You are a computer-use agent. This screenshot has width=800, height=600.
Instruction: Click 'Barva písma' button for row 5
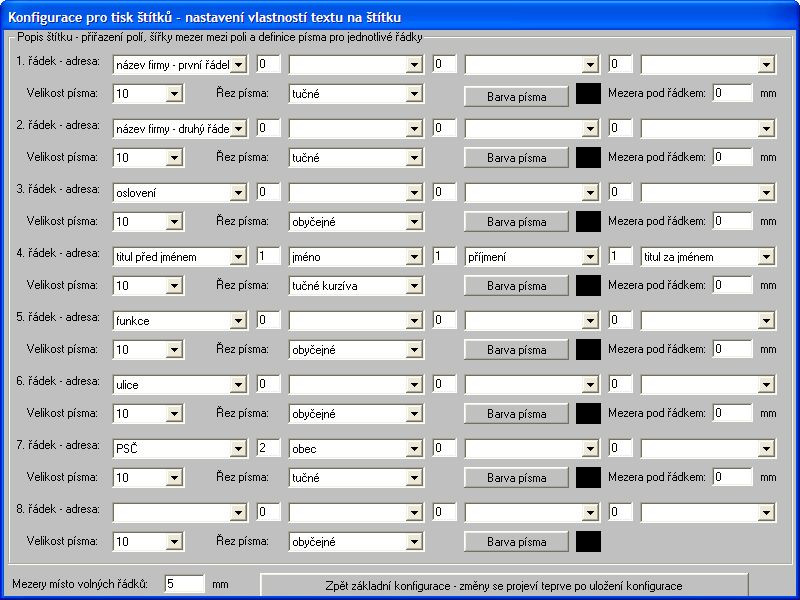point(516,350)
